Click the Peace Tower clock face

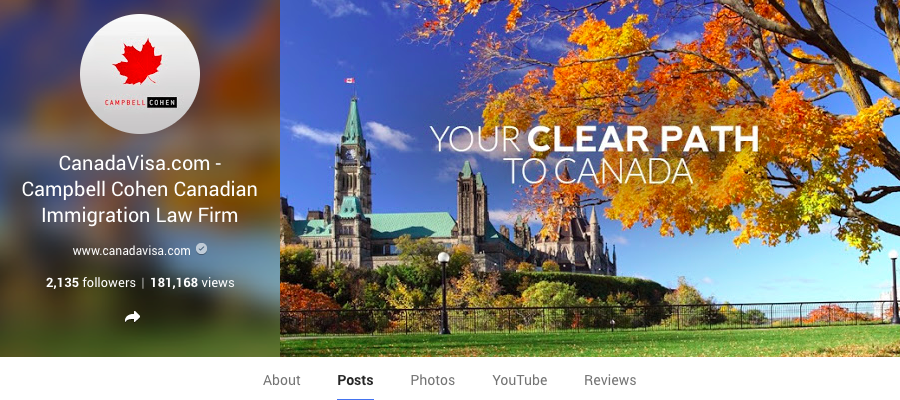pyautogui.click(x=351, y=154)
